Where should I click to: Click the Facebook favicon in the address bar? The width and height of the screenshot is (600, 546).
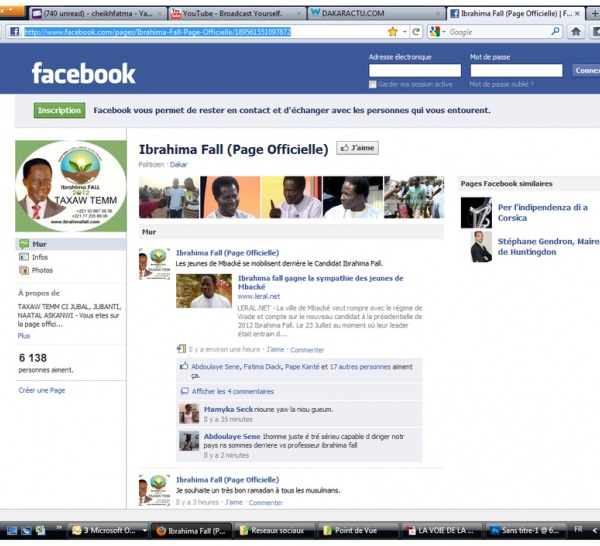14,31
